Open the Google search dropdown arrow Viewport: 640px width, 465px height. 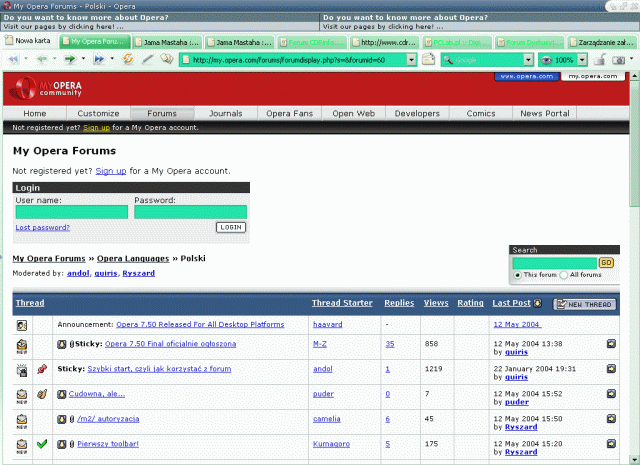528,60
